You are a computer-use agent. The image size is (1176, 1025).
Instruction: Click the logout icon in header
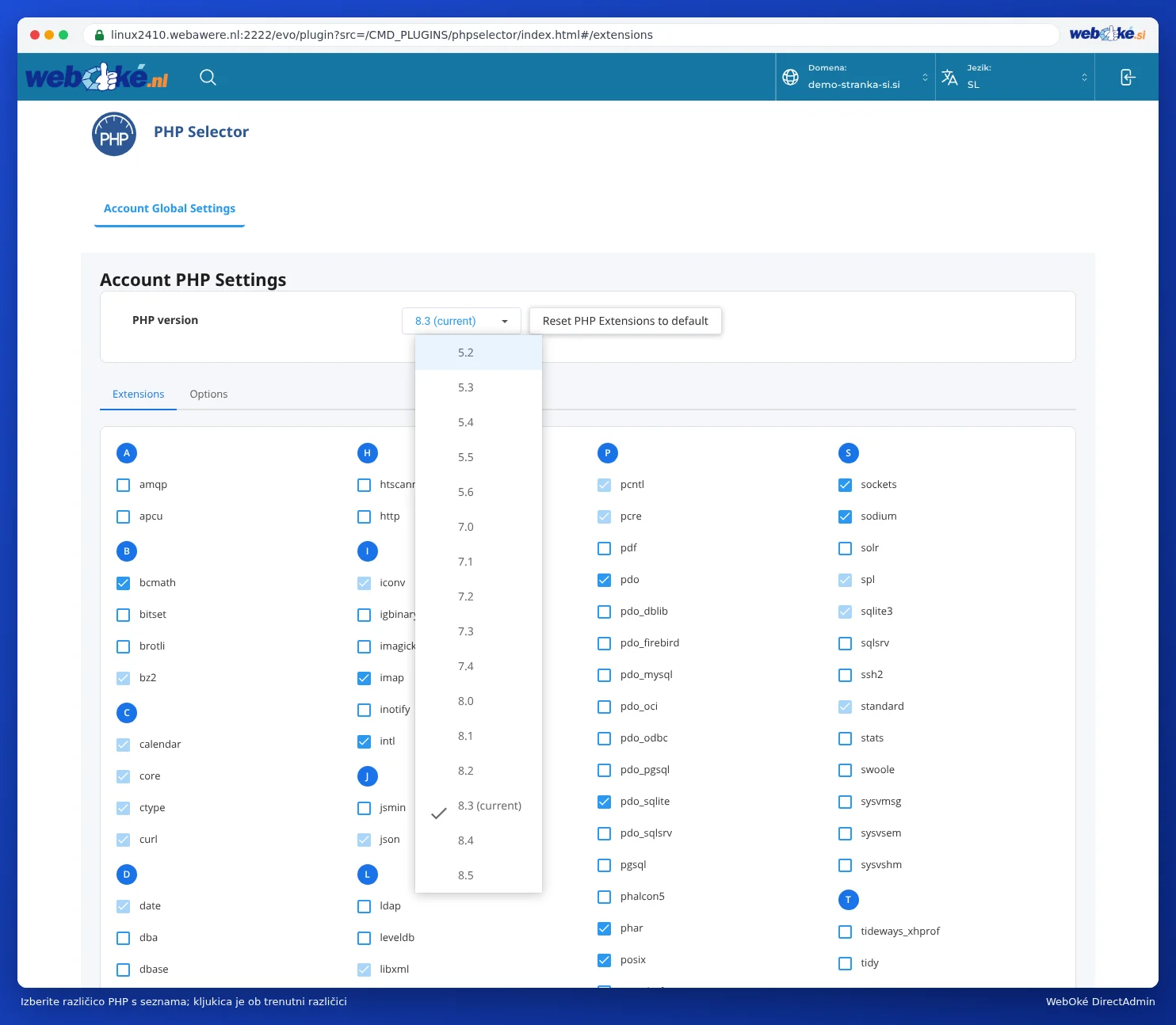click(x=1127, y=77)
